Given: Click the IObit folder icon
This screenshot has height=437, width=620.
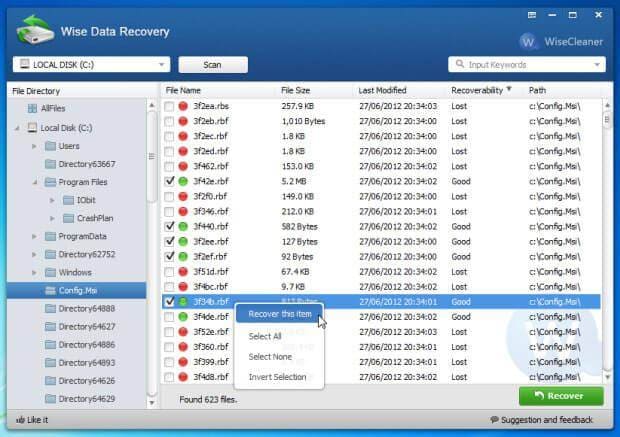Looking at the screenshot, I should coord(68,200).
